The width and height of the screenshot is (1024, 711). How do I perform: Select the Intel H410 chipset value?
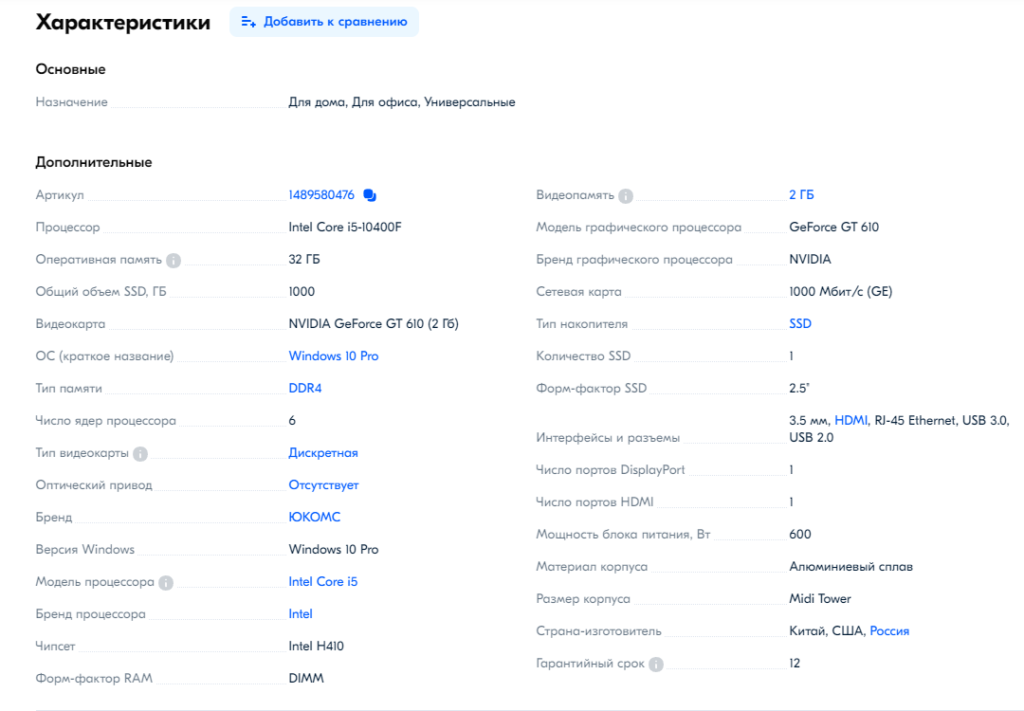[x=316, y=646]
